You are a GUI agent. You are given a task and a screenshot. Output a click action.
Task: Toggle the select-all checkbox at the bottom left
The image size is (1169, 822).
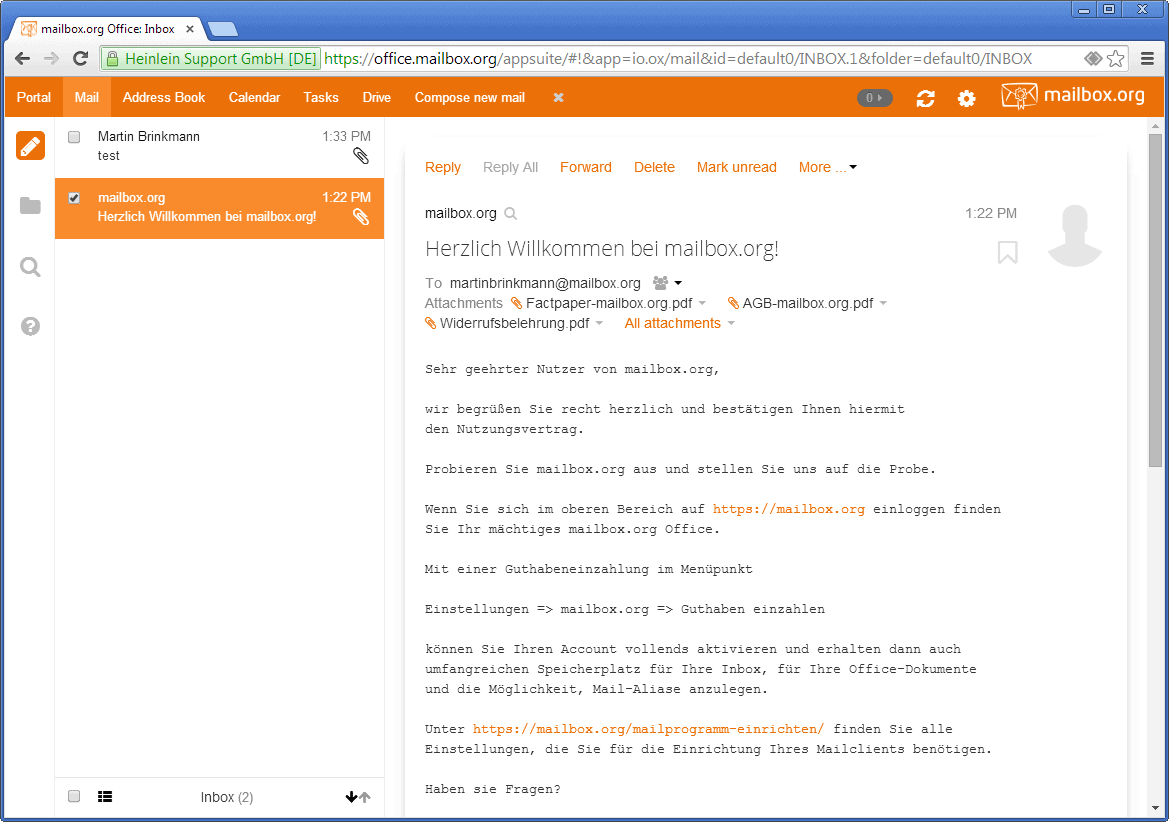(x=73, y=796)
